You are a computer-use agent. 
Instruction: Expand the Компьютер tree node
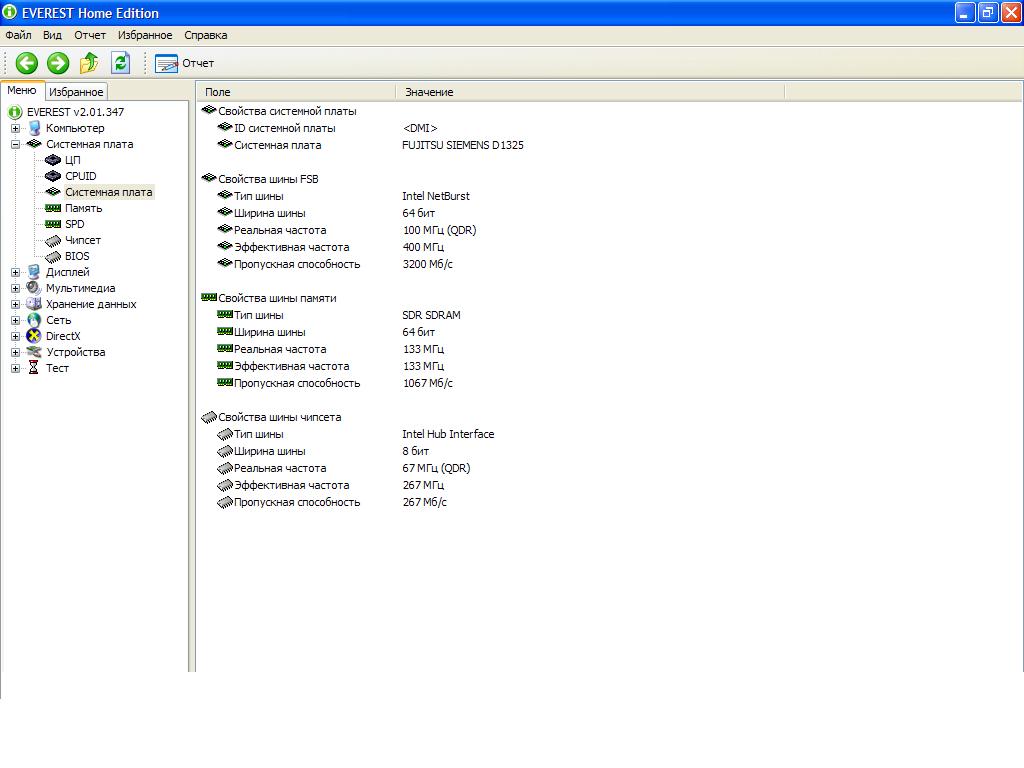pos(15,128)
